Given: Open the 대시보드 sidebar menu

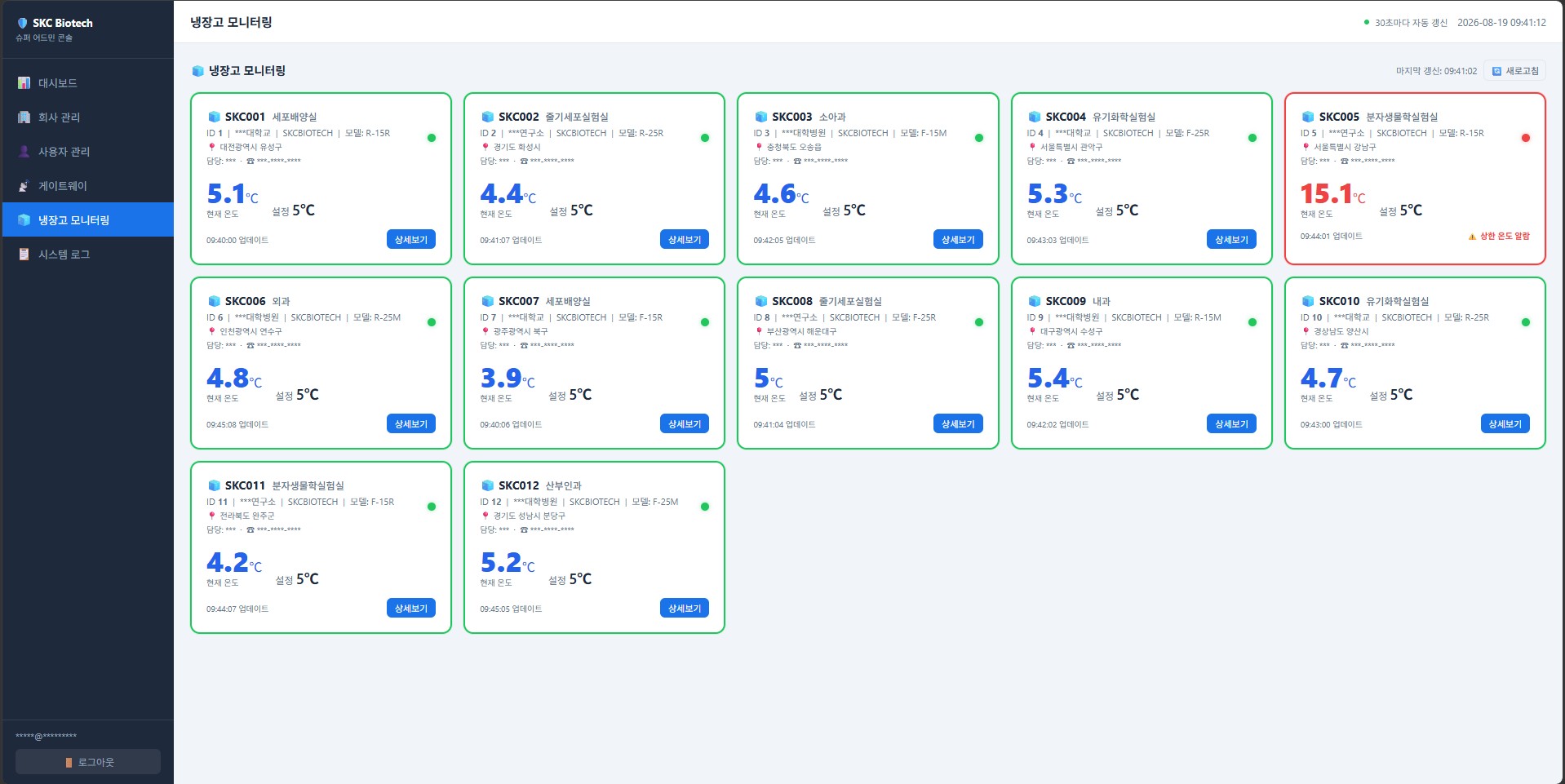Looking at the screenshot, I should click(x=87, y=83).
